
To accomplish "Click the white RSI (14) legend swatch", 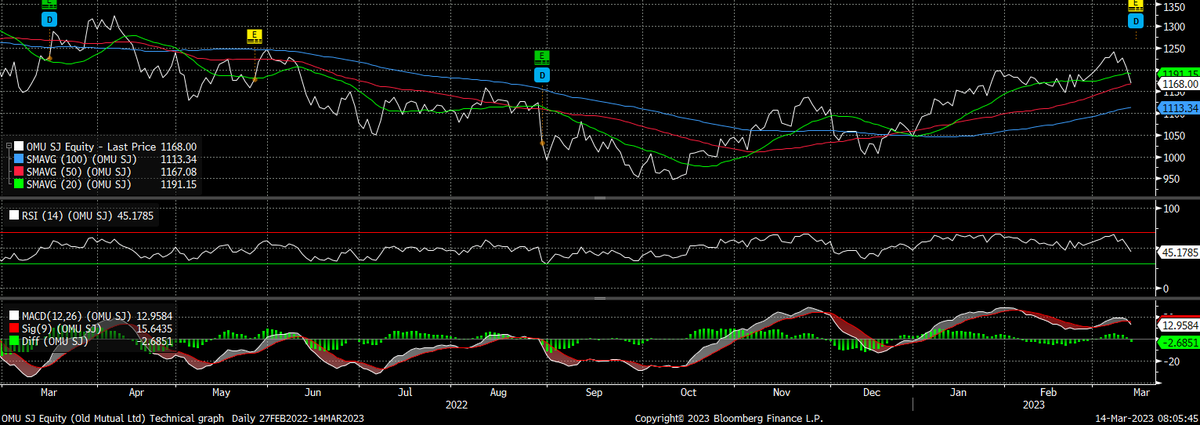I will [13, 215].
